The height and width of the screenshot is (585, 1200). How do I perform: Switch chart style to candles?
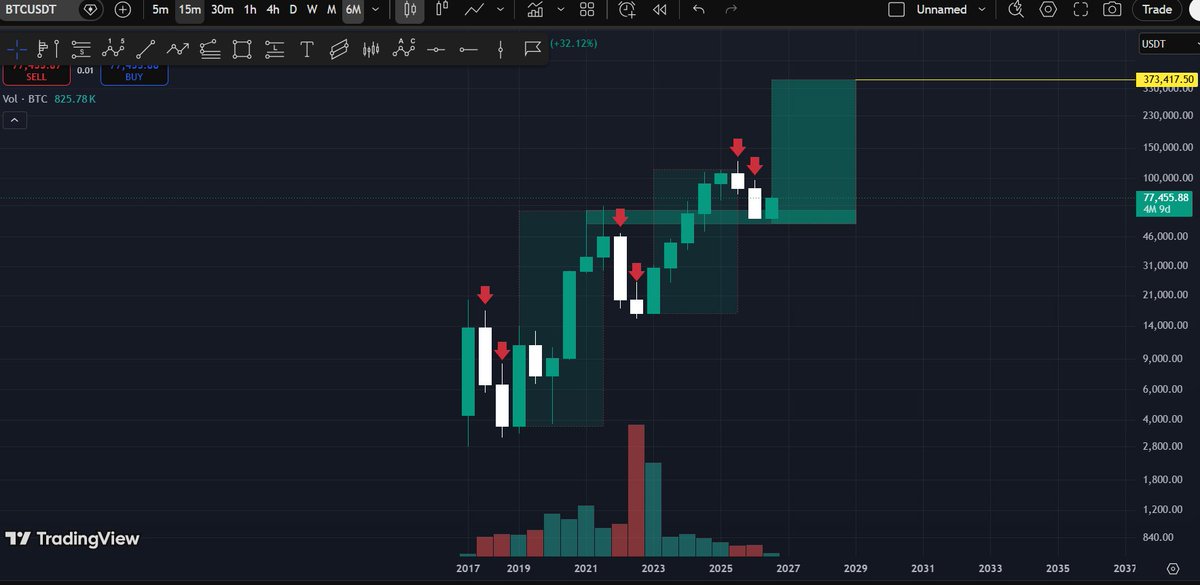(x=408, y=9)
